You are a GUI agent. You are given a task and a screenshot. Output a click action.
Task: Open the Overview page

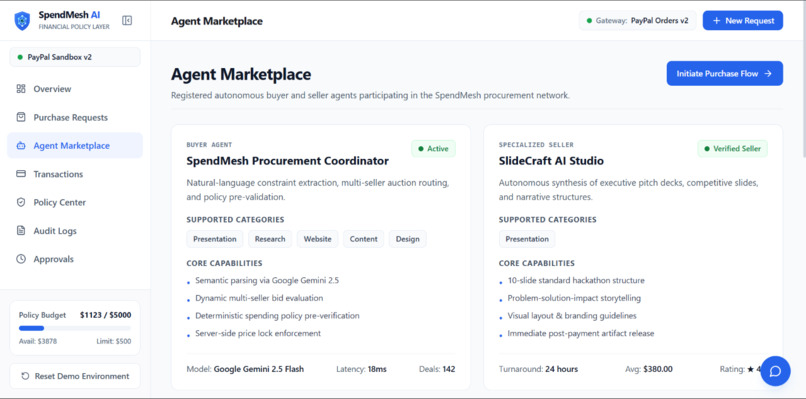pos(75,89)
